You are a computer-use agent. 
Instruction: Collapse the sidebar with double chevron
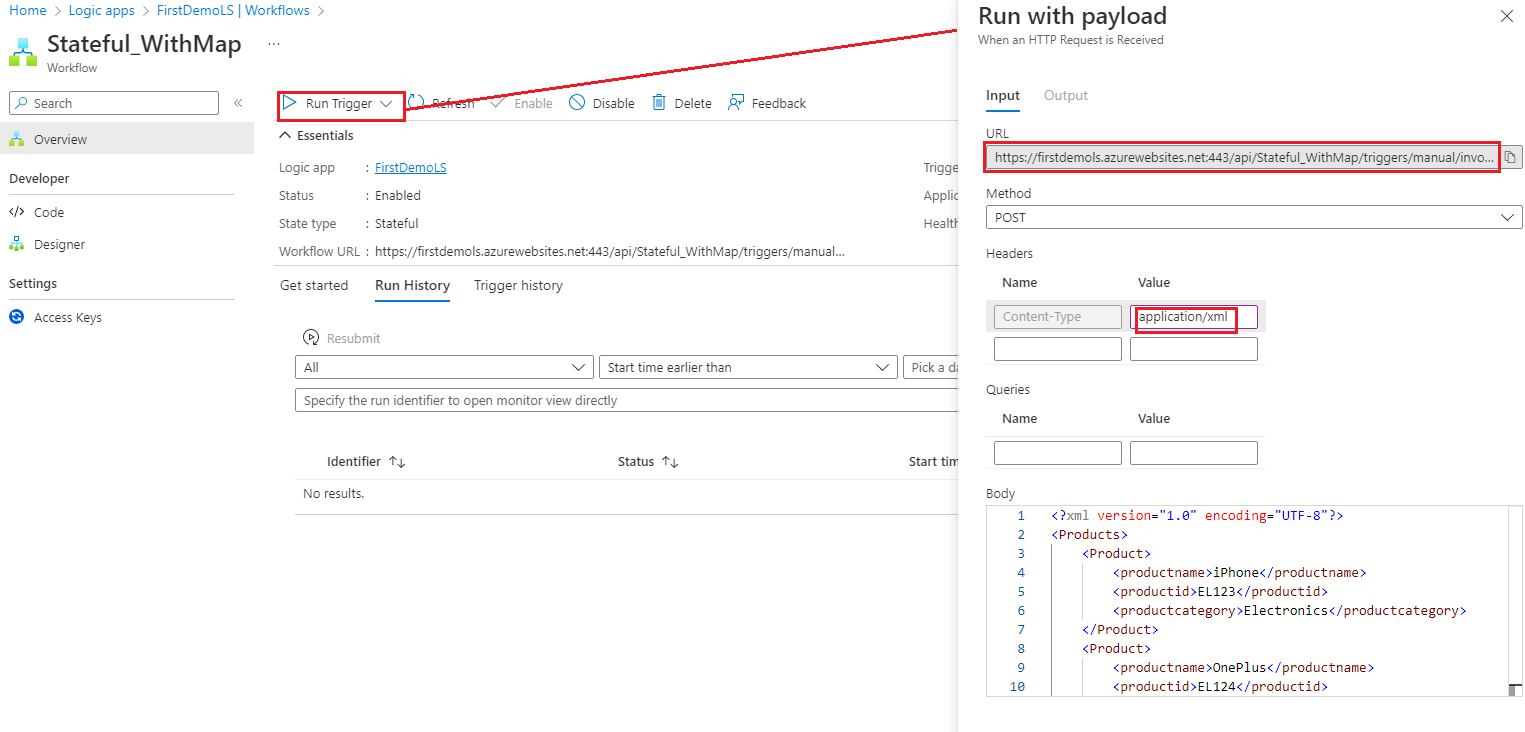coord(238,103)
